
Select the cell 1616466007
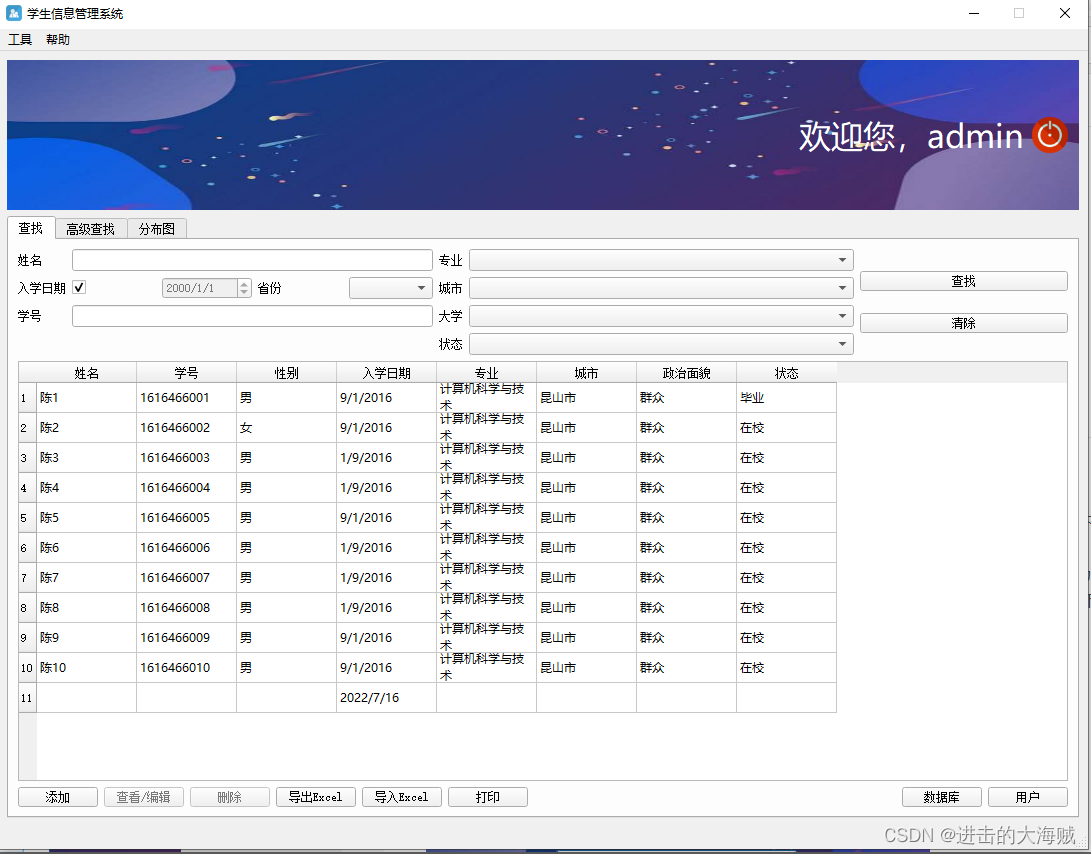[x=186, y=577]
